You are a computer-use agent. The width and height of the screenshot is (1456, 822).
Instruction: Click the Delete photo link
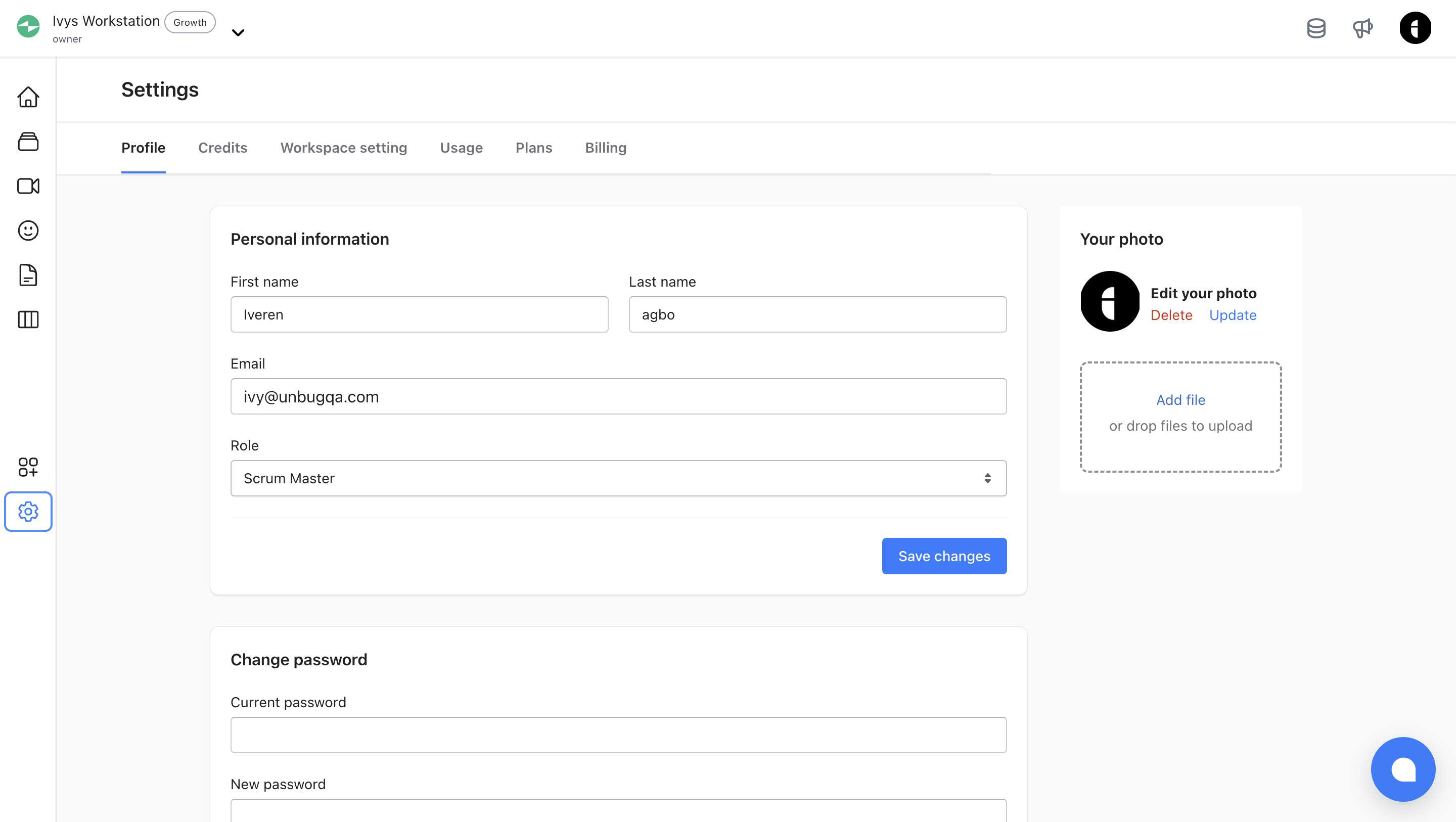tap(1171, 315)
